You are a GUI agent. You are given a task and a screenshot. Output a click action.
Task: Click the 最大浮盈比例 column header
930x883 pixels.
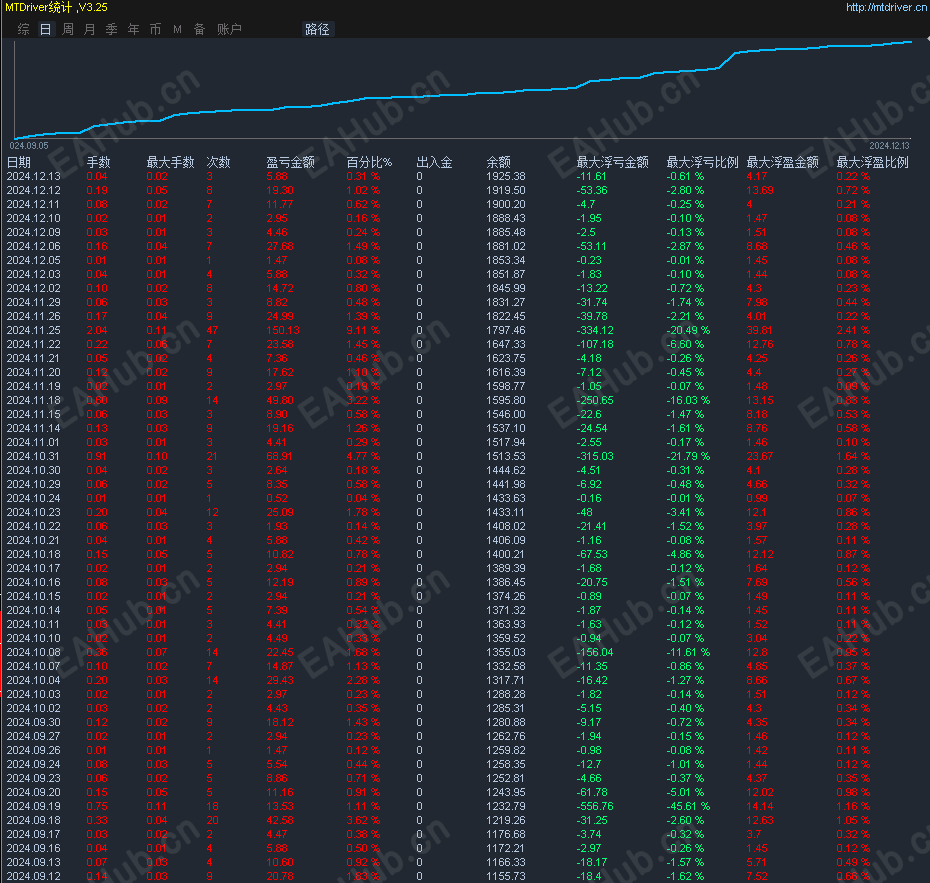872,162
